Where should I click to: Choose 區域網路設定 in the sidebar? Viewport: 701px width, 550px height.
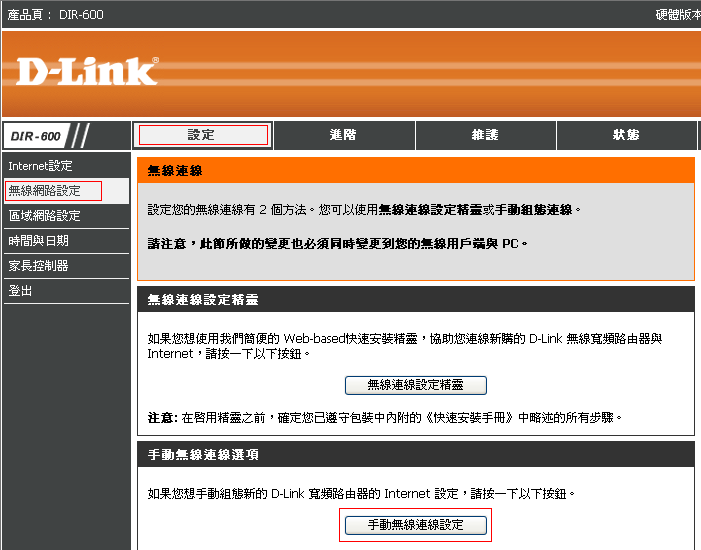click(66, 216)
